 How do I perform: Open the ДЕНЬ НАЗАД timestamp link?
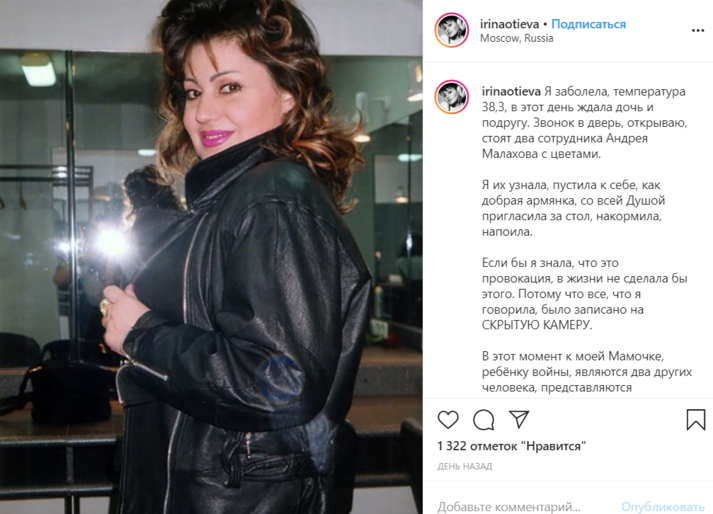pos(465,466)
